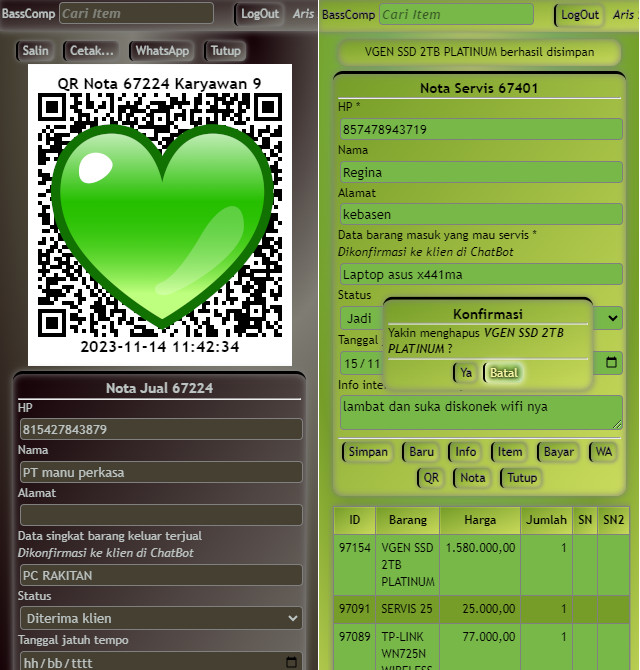Click the Harga column header
This screenshot has width=640, height=670.
(x=480, y=520)
